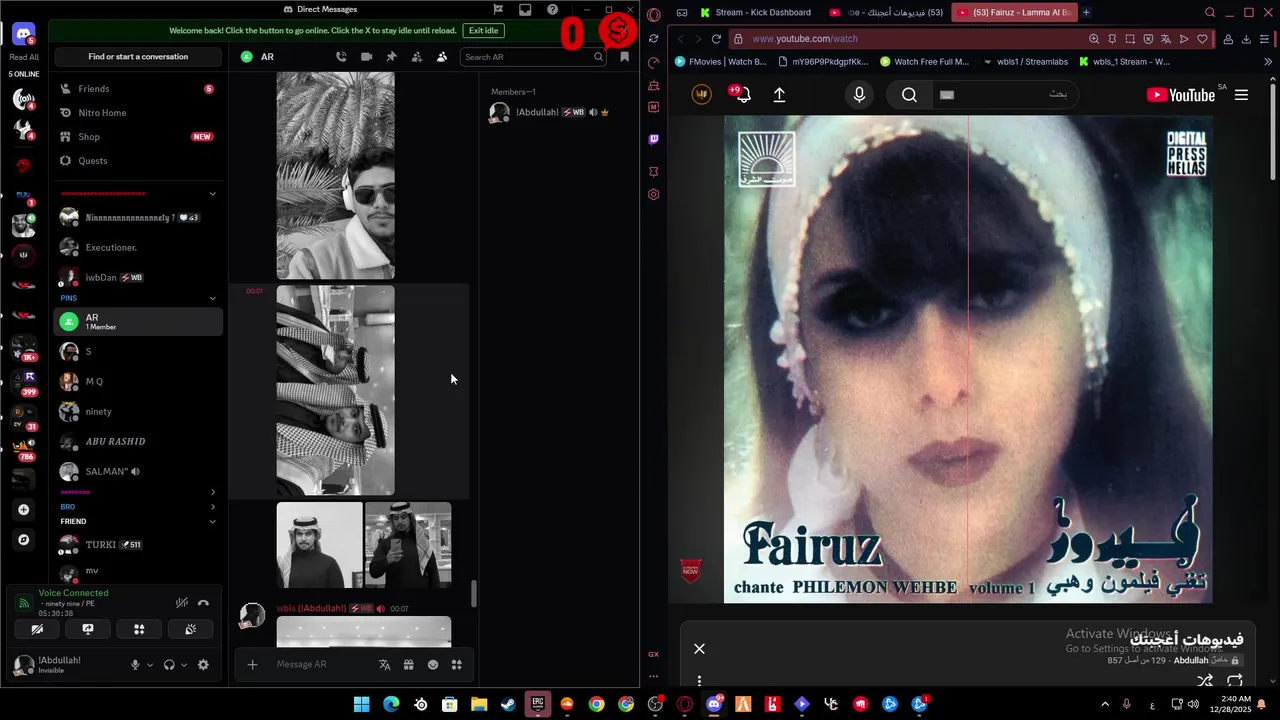
Task: Go to Discord Direct Messages home icon
Action: (x=24, y=35)
